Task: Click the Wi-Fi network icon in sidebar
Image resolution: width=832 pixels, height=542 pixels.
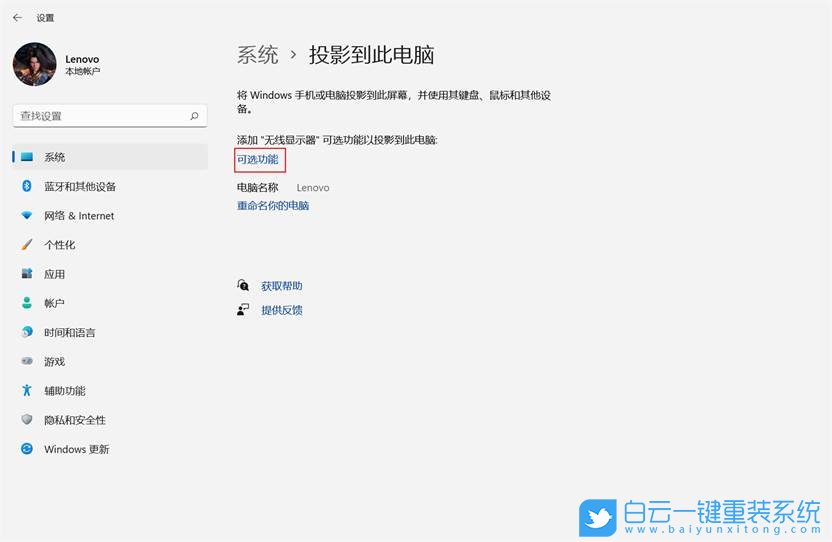Action: pos(27,216)
